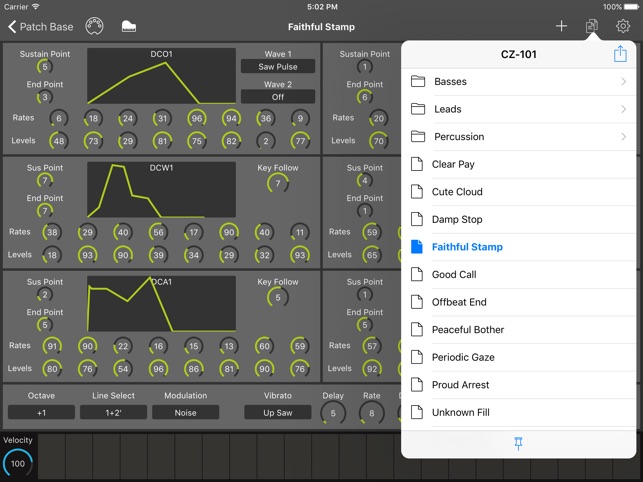This screenshot has width=643, height=482.
Task: Tap the plus icon to add patch
Action: pos(561,26)
